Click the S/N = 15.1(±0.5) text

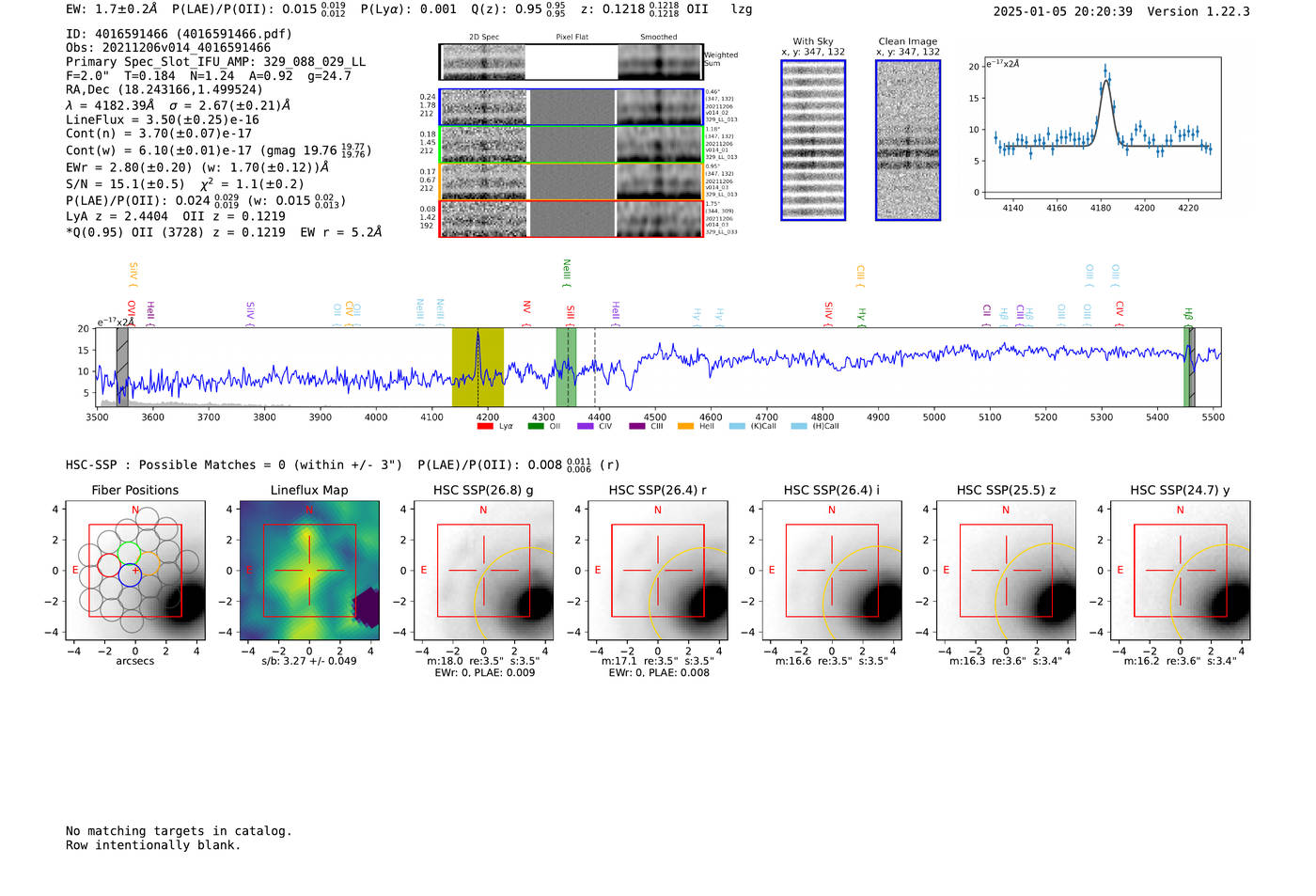125,184
